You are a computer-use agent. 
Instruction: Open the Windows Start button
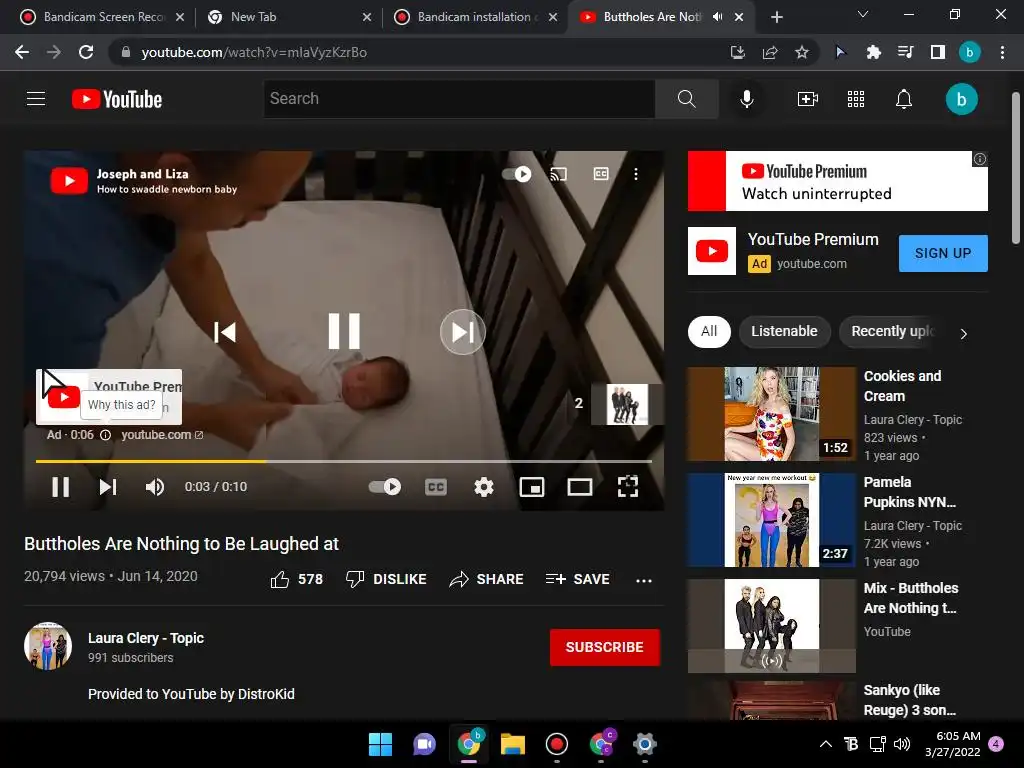(x=380, y=744)
